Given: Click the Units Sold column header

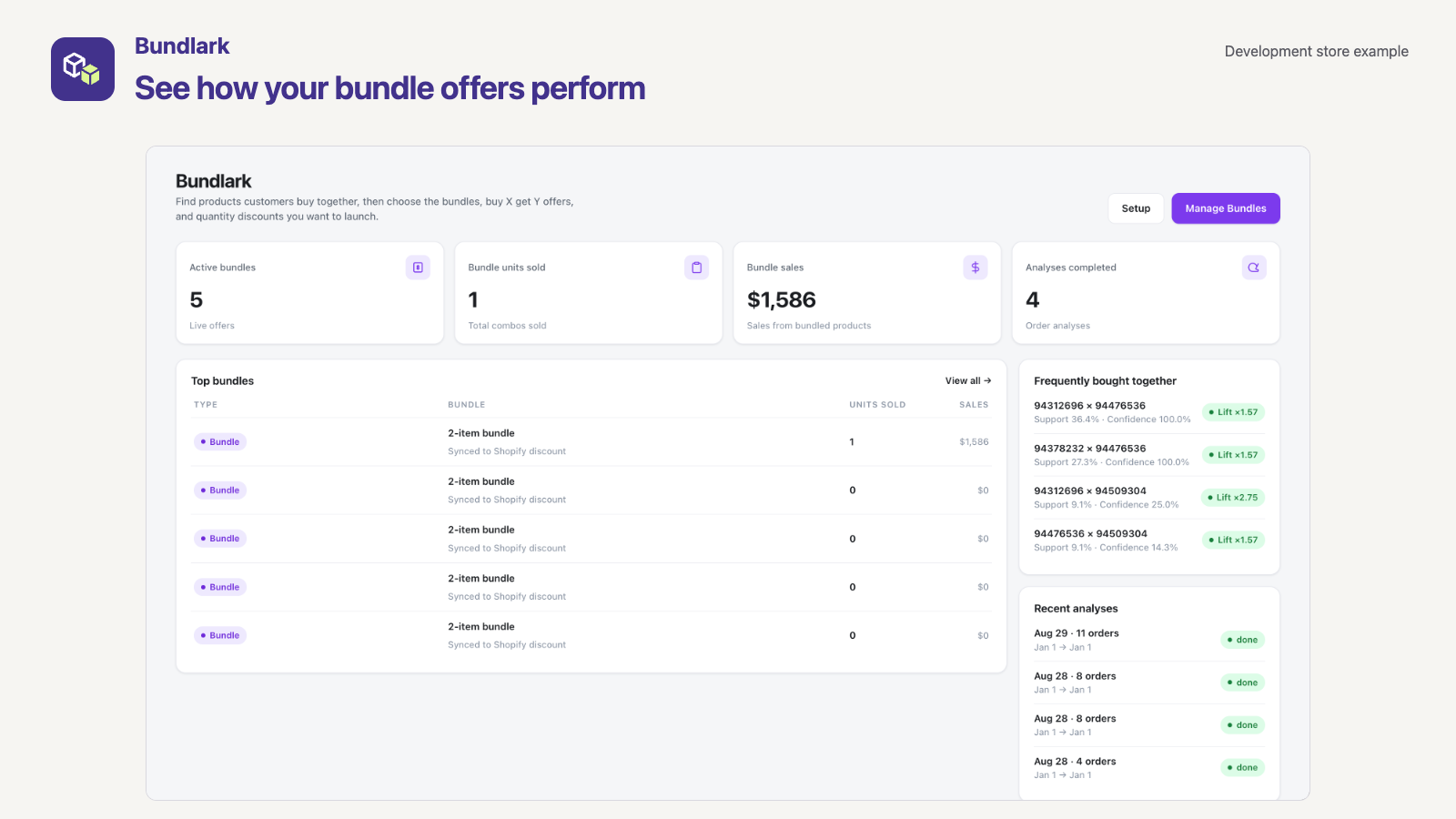Looking at the screenshot, I should point(877,405).
